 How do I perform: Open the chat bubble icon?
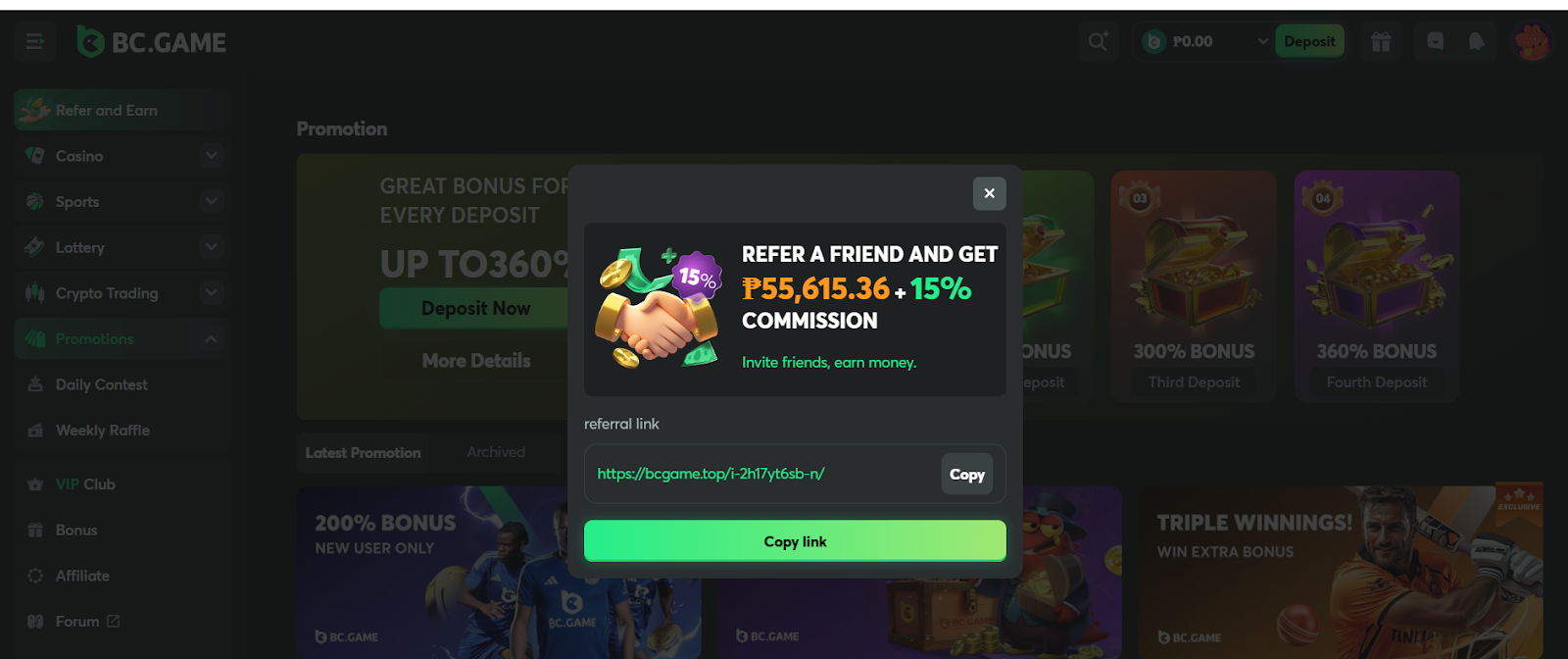click(x=1435, y=41)
